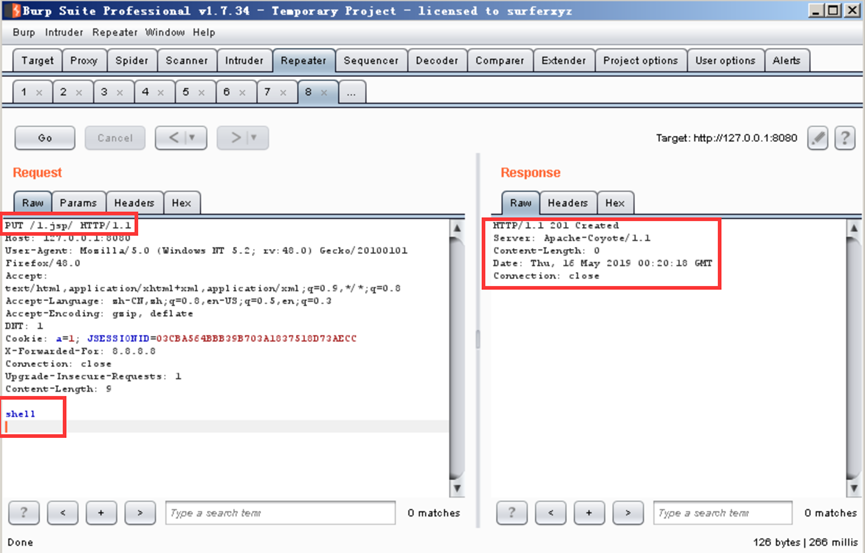Open the history back dropdown arrow
Screen dimensions: 865x553
pyautogui.click(x=192, y=138)
